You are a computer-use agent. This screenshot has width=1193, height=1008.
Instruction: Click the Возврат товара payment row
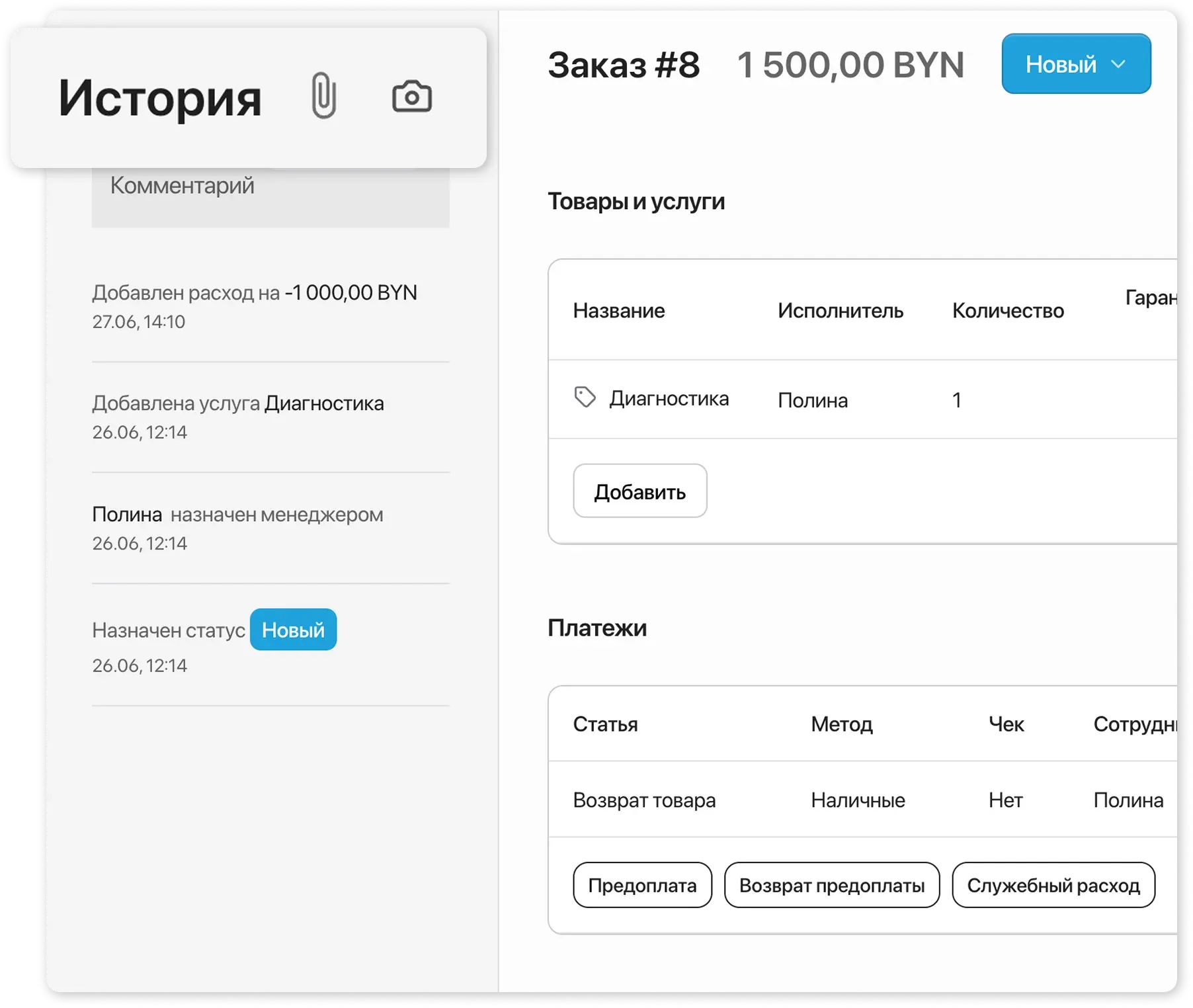click(644, 800)
